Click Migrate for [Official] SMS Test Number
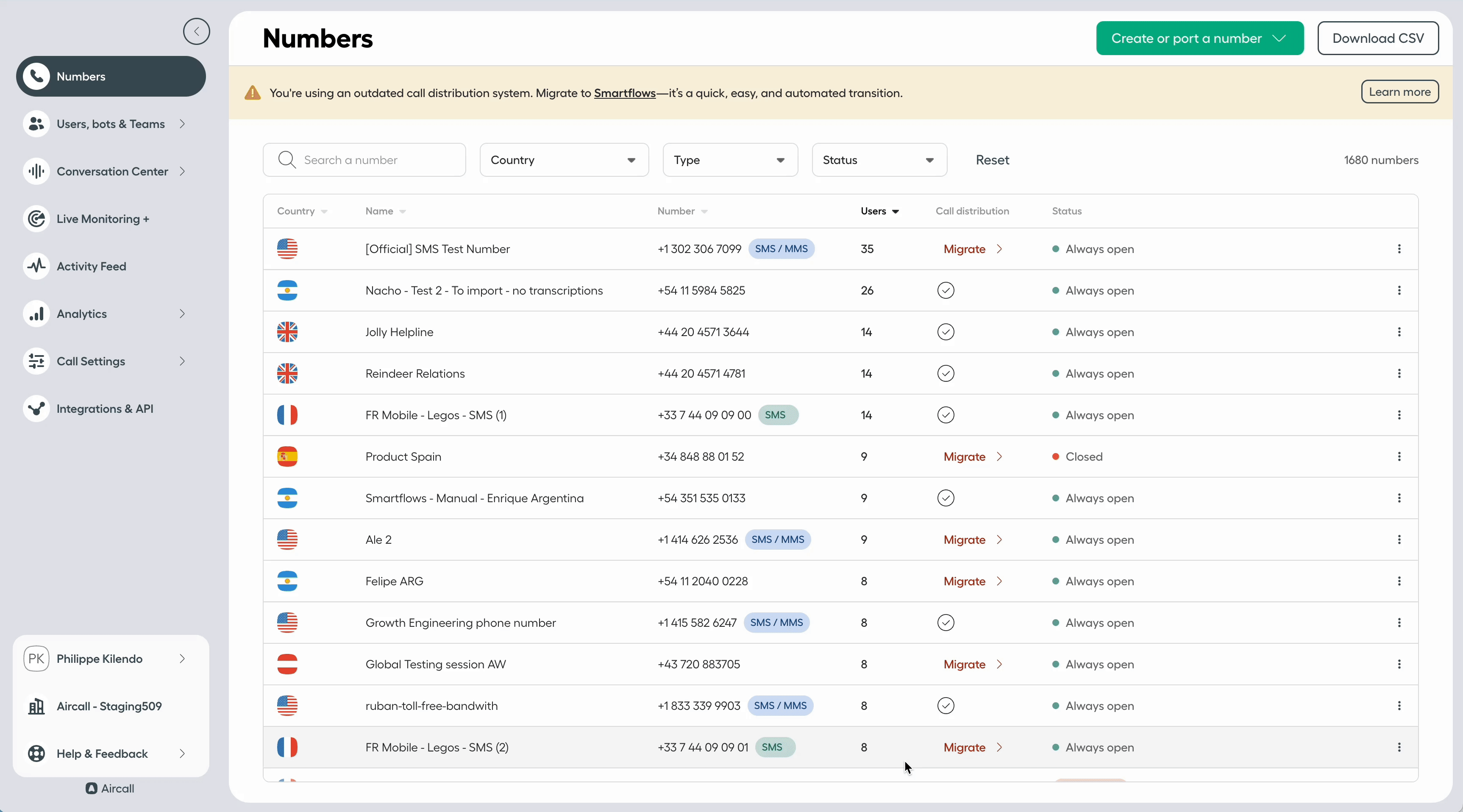Viewport: 1463px width, 812px height. coord(972,249)
